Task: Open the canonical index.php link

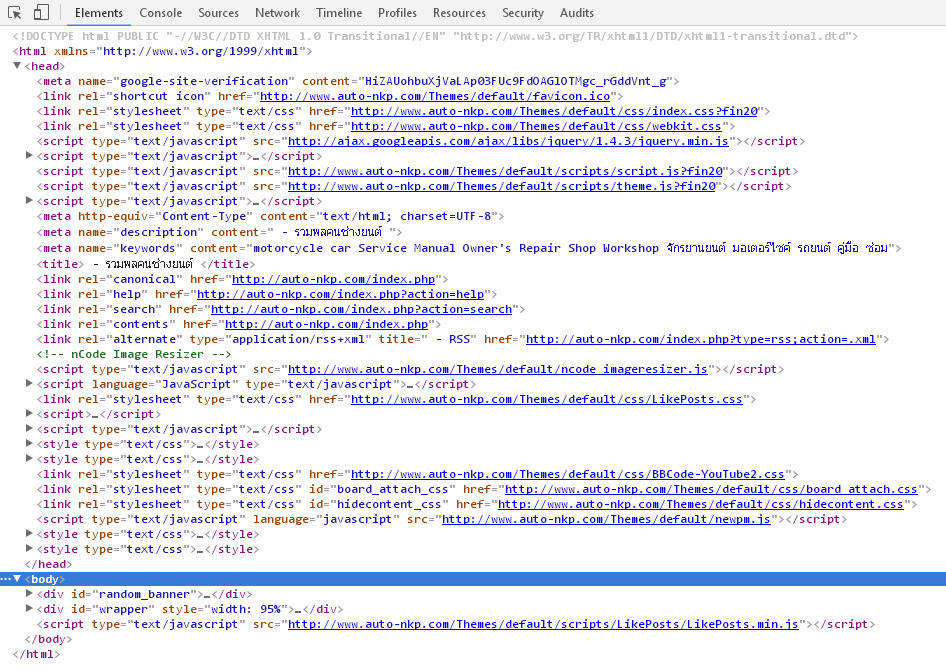Action: 334,279
